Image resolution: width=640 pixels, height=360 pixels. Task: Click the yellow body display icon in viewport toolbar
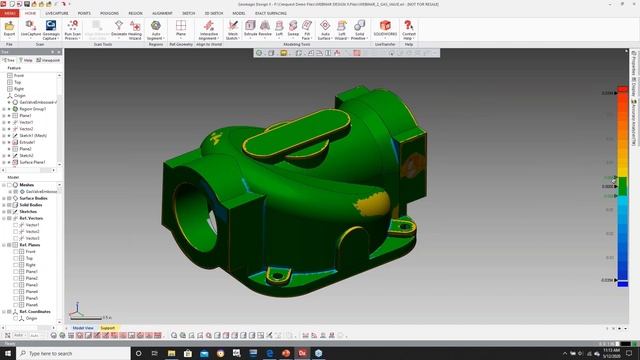click(283, 53)
